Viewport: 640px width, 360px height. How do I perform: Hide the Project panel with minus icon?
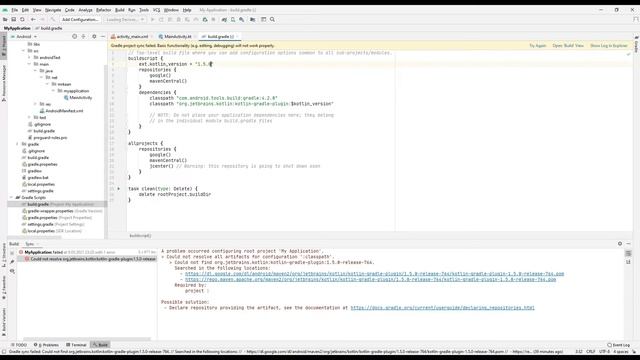pyautogui.click(x=103, y=36)
